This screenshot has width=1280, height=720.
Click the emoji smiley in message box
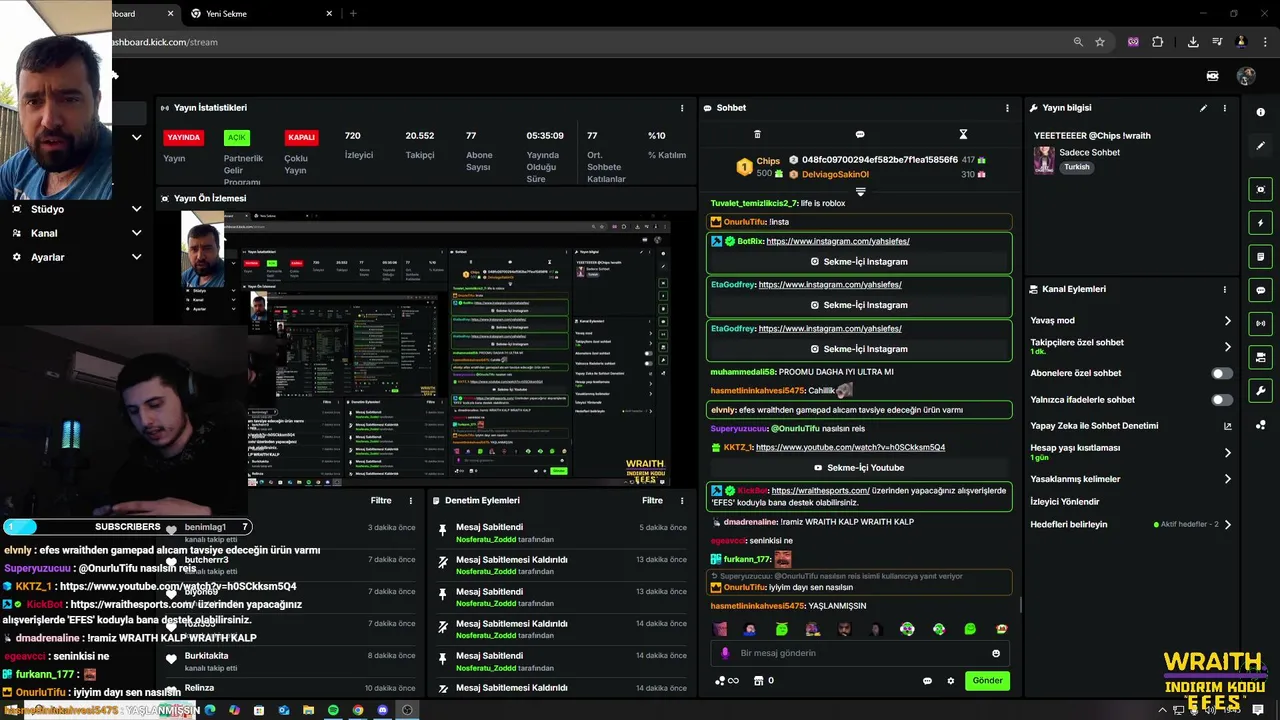[996, 653]
